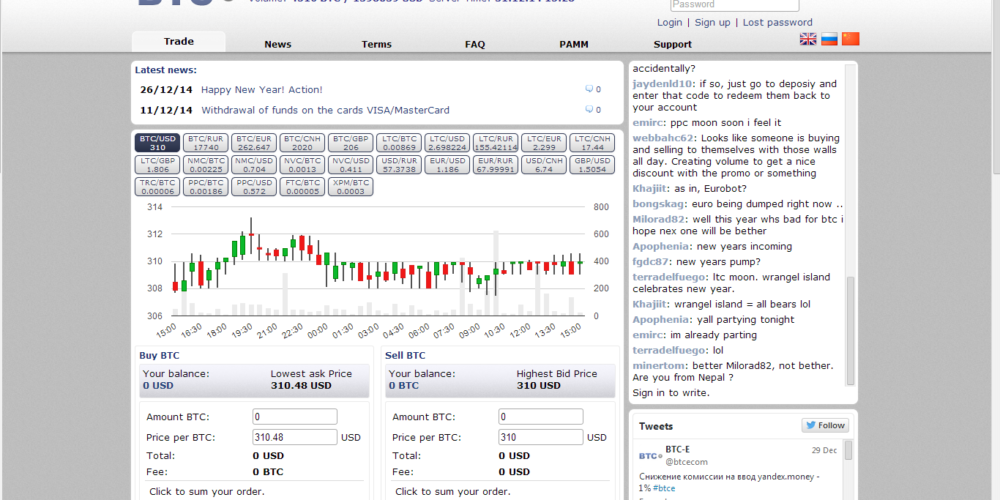Choose the EUR/USD pair button
The width and height of the screenshot is (1000, 500).
[x=447, y=164]
